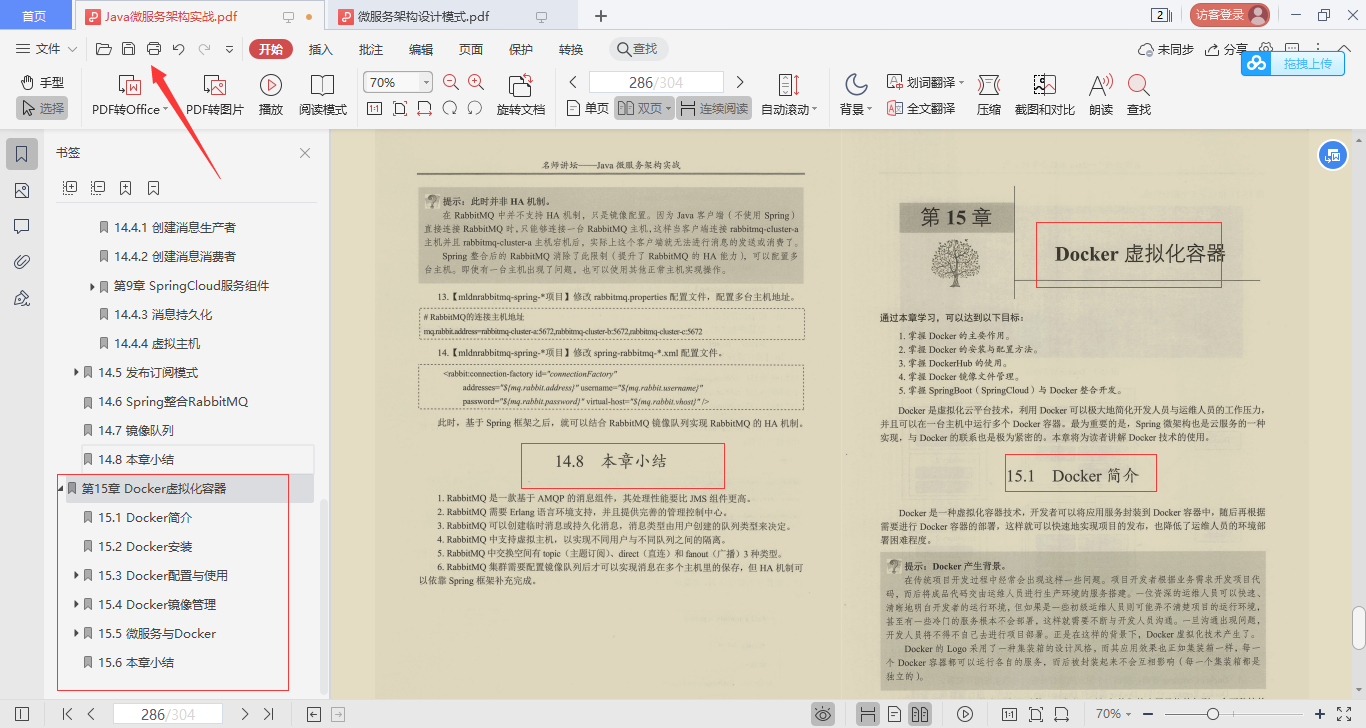Expand all bookmarks icon
This screenshot has height=728, width=1366.
pyautogui.click(x=70, y=187)
